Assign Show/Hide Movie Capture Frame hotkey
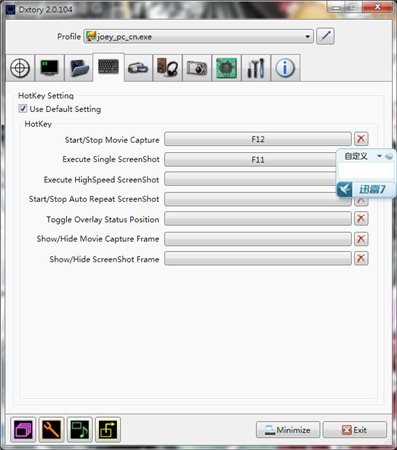 [258, 239]
